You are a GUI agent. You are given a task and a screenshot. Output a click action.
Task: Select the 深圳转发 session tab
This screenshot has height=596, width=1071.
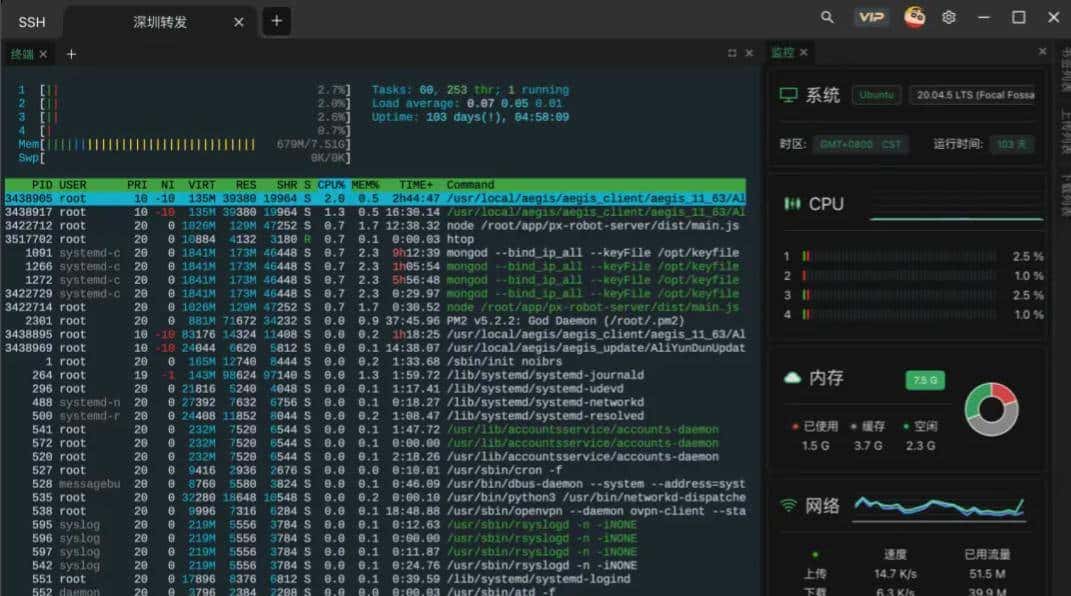(x=160, y=21)
